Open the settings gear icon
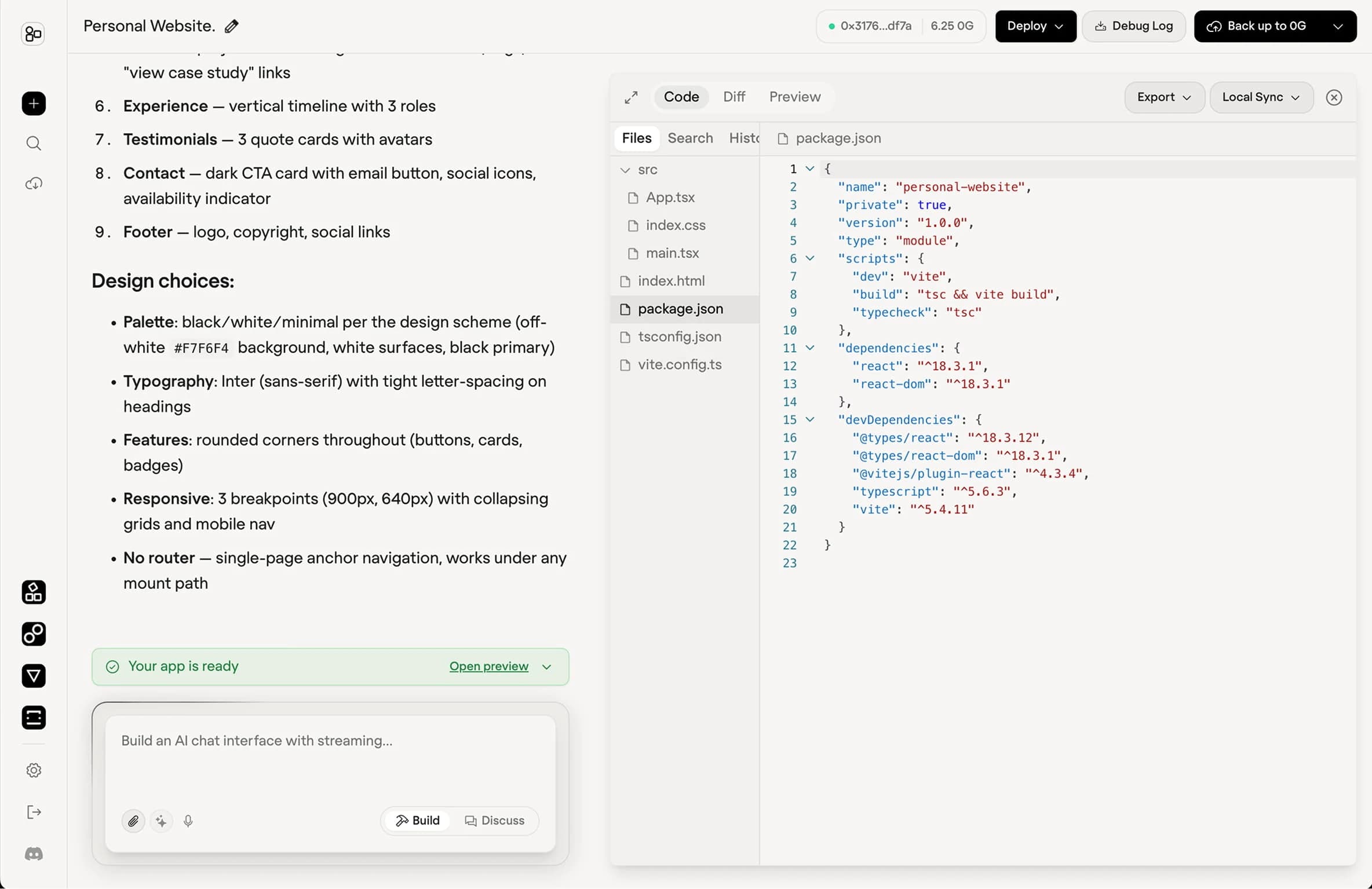The height and width of the screenshot is (889, 1372). 34,770
